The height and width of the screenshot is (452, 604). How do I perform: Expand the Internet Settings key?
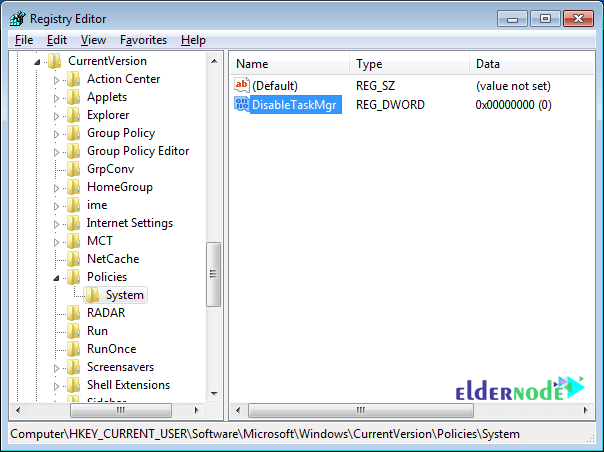pyautogui.click(x=56, y=223)
